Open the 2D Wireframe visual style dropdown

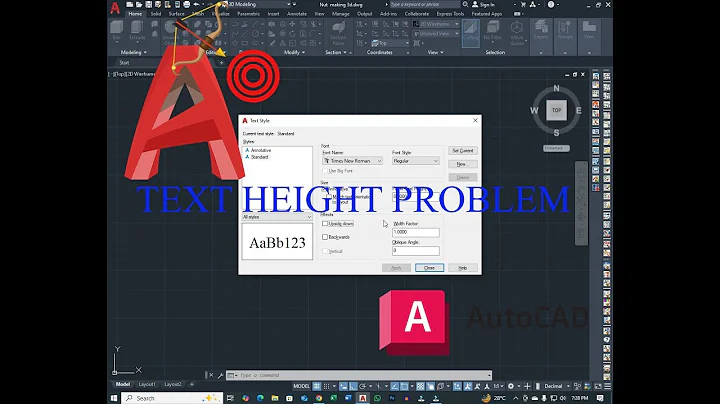[x=436, y=24]
